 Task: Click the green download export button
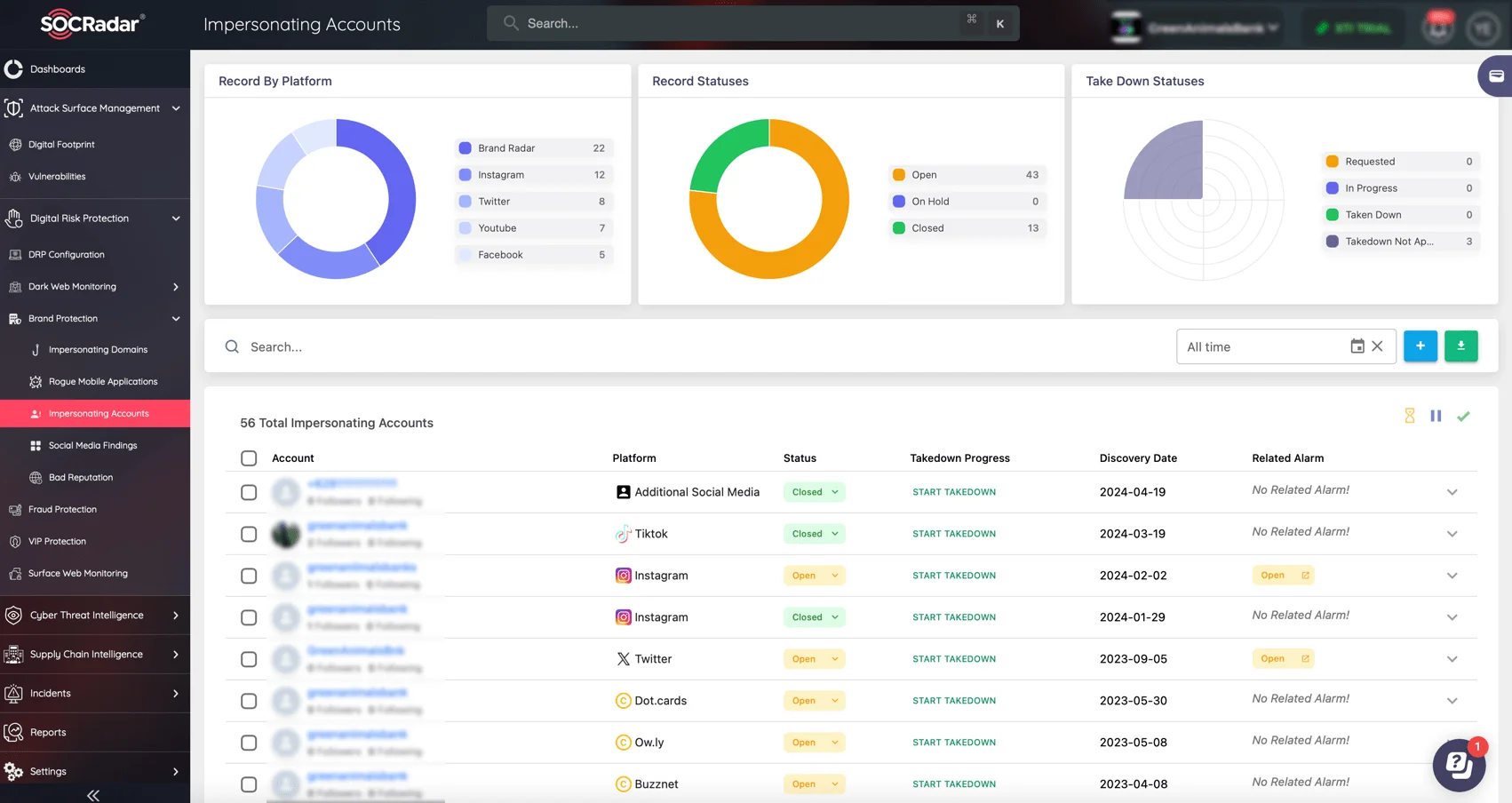pyautogui.click(x=1460, y=346)
